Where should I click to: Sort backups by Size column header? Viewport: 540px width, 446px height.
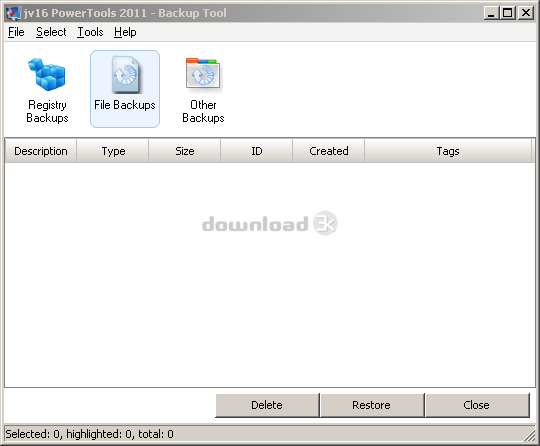[x=185, y=151]
